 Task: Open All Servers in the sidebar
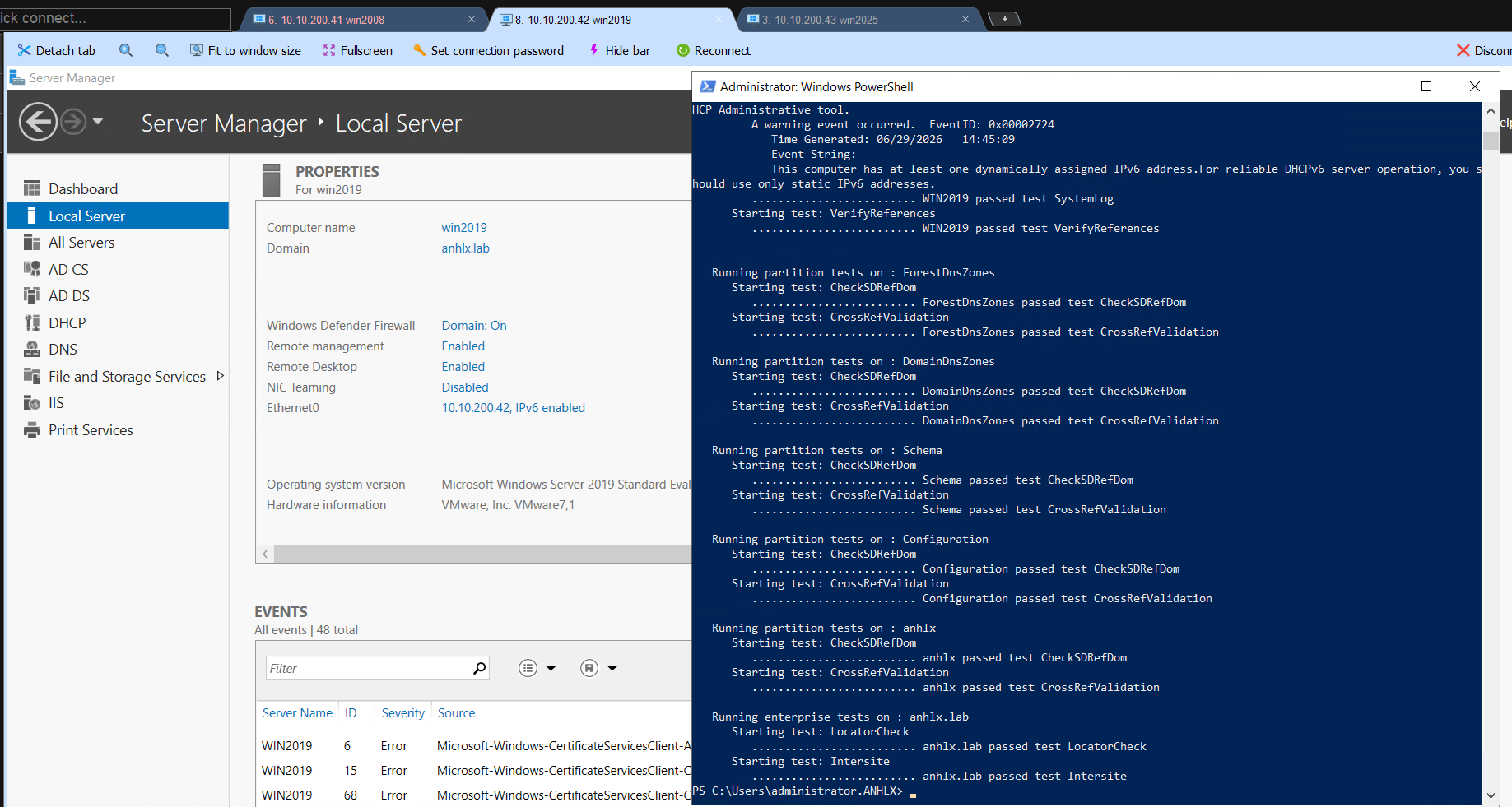point(118,242)
